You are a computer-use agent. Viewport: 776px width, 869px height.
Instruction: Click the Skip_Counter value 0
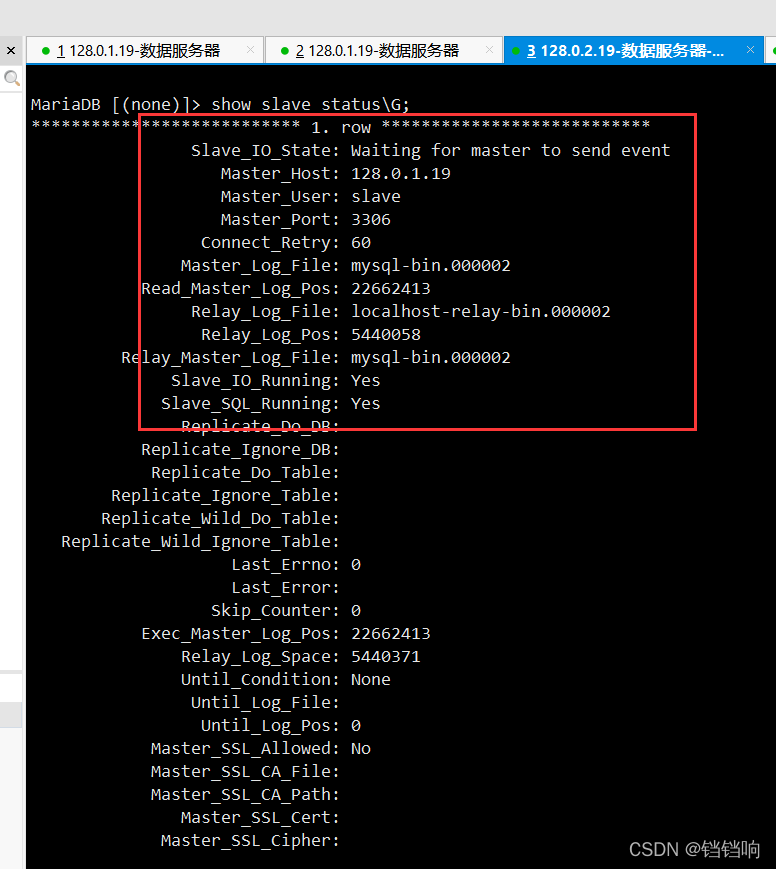(x=356, y=610)
